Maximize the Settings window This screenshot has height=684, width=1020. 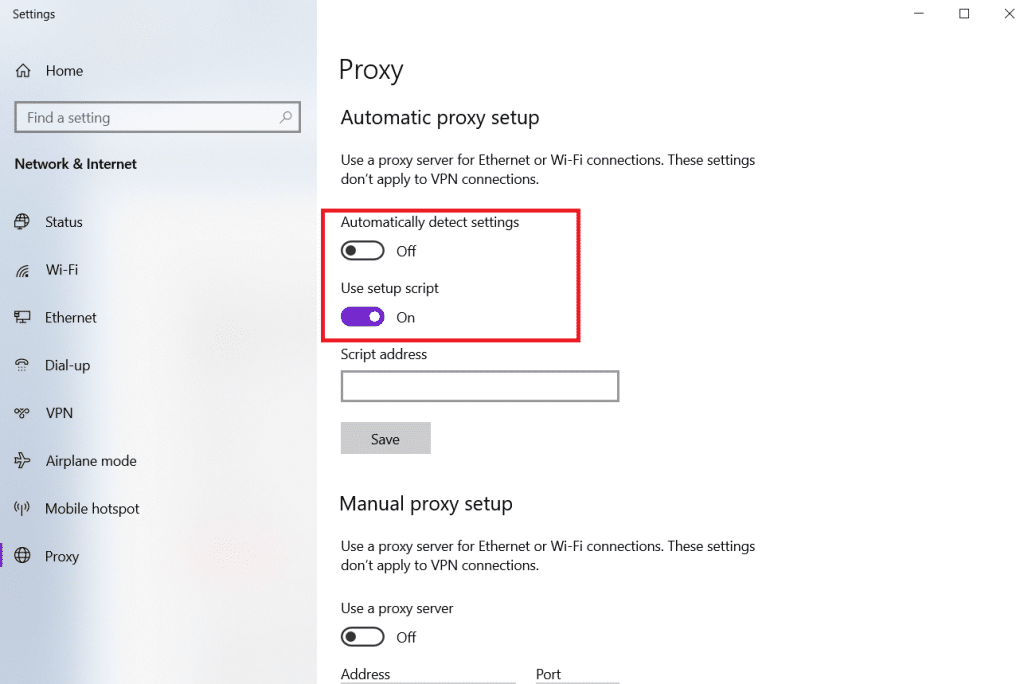click(964, 14)
